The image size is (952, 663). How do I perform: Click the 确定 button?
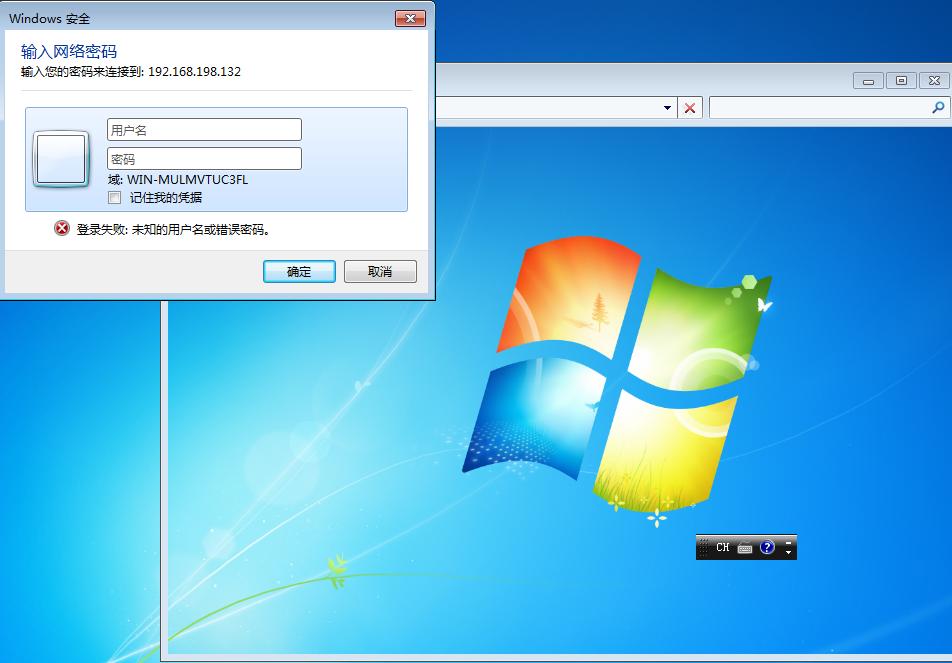pyautogui.click(x=298, y=271)
